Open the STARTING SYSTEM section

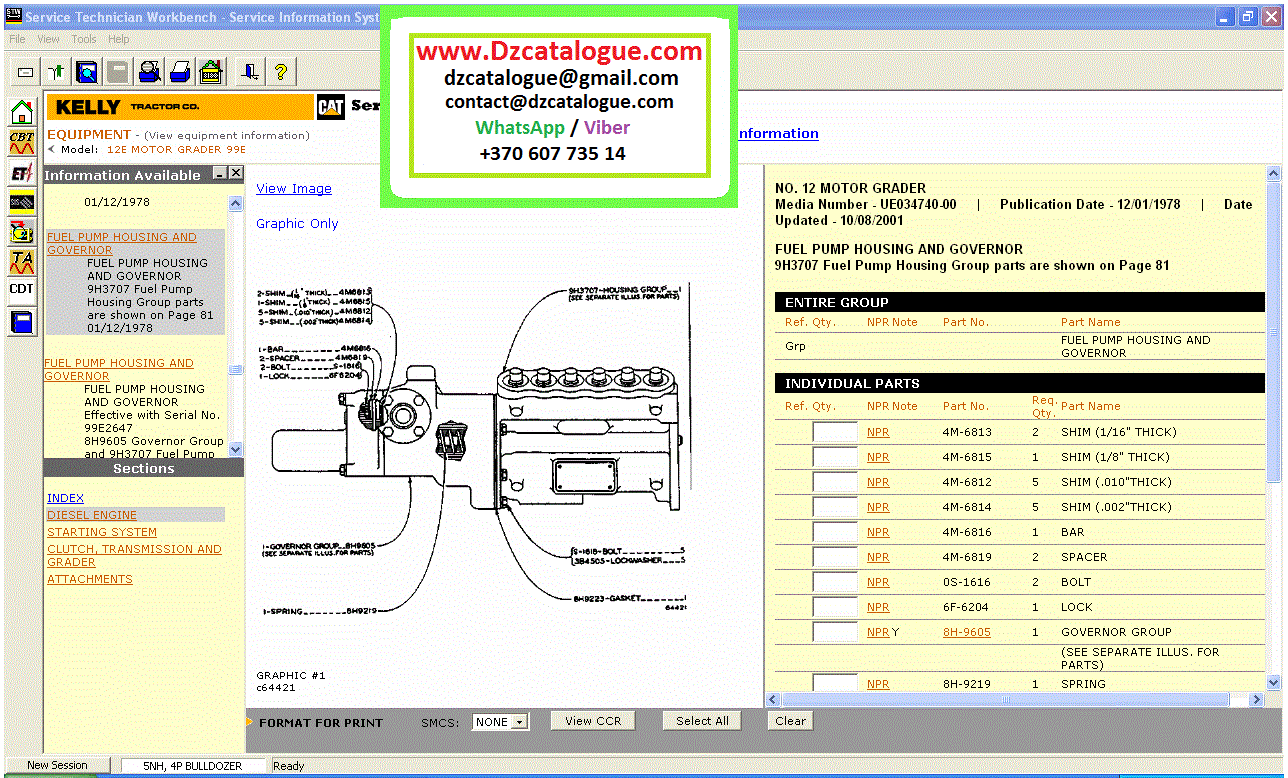[x=102, y=532]
